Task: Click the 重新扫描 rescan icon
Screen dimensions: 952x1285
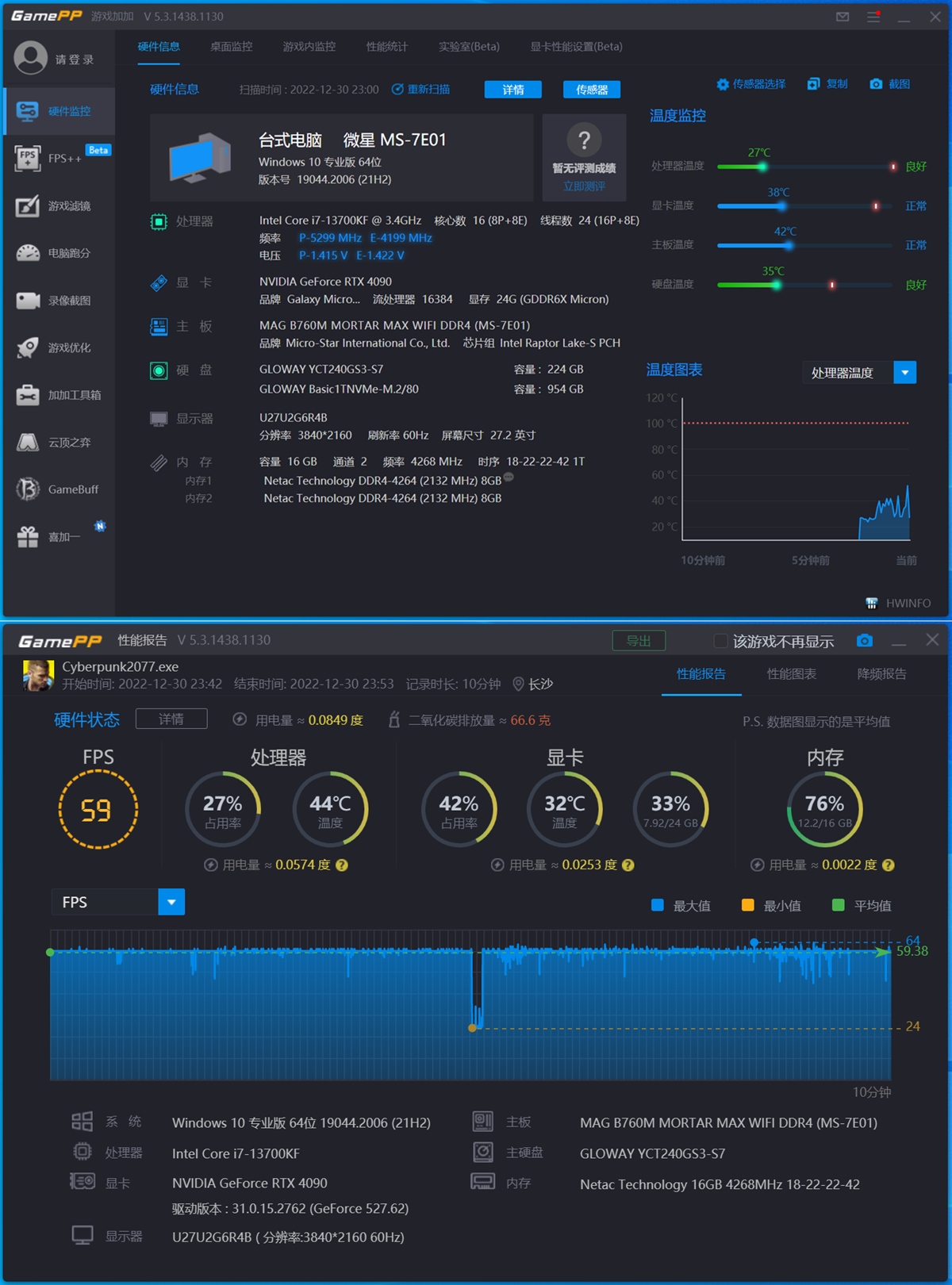Action: point(397,89)
